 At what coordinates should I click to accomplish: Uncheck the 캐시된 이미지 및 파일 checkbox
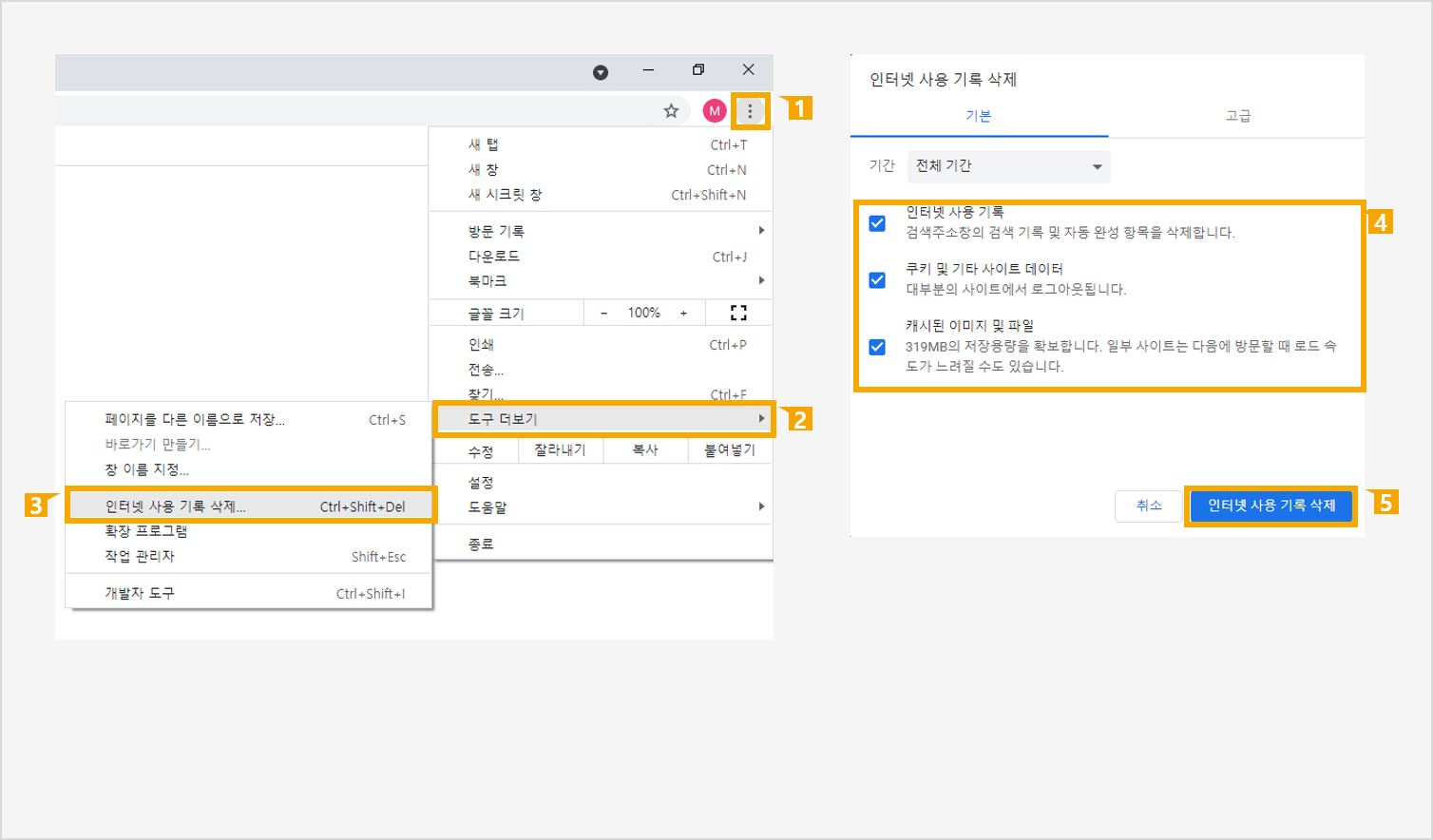tap(877, 347)
